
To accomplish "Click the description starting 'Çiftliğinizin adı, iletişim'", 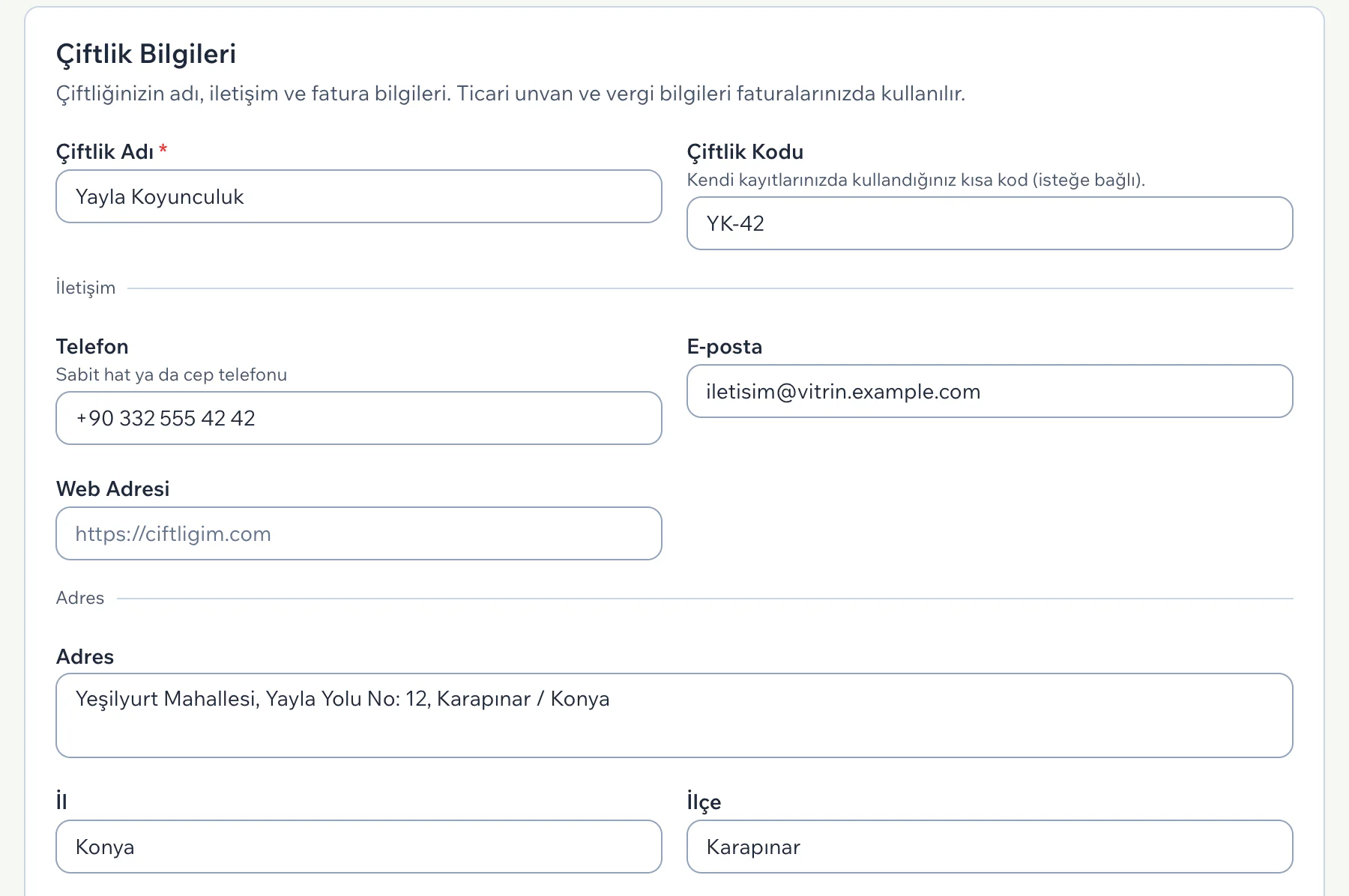I will tap(510, 94).
